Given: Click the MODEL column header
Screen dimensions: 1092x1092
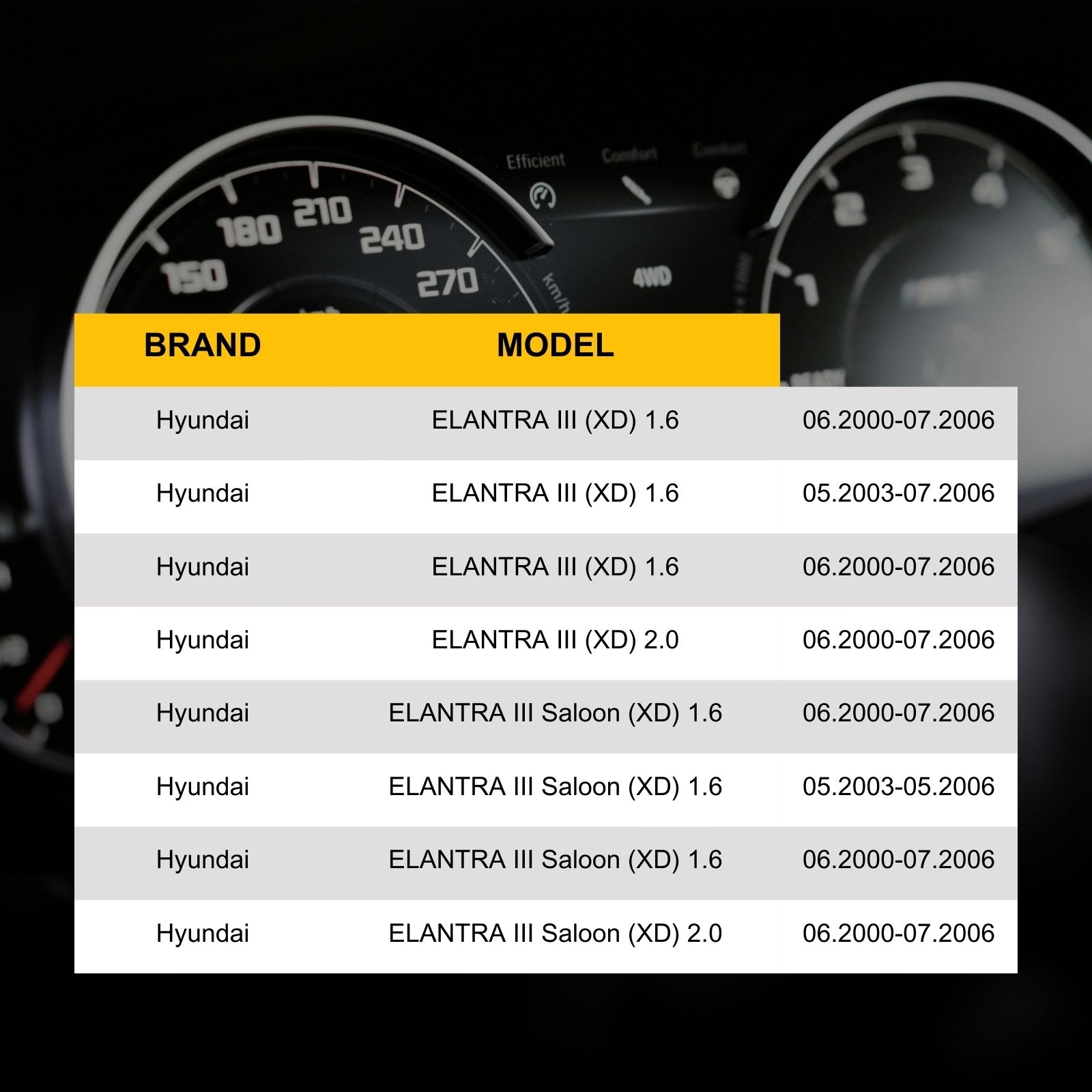Looking at the screenshot, I should click(x=555, y=345).
